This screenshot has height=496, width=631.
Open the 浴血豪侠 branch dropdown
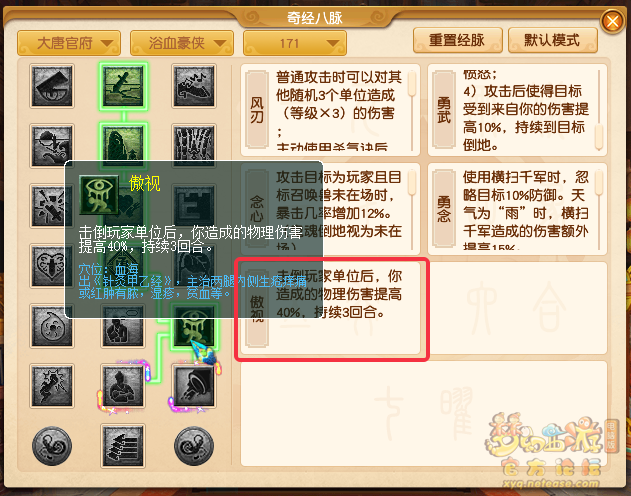click(x=182, y=43)
